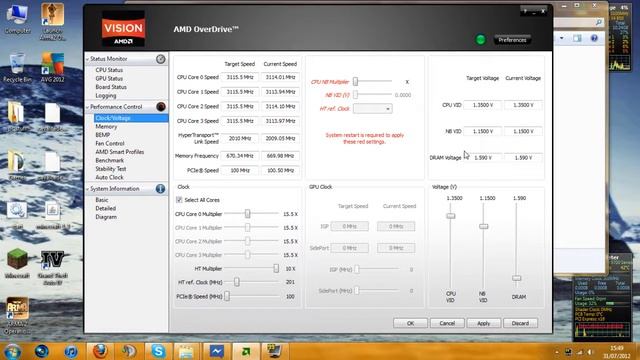
Task: Click the Apply button
Action: tap(484, 323)
